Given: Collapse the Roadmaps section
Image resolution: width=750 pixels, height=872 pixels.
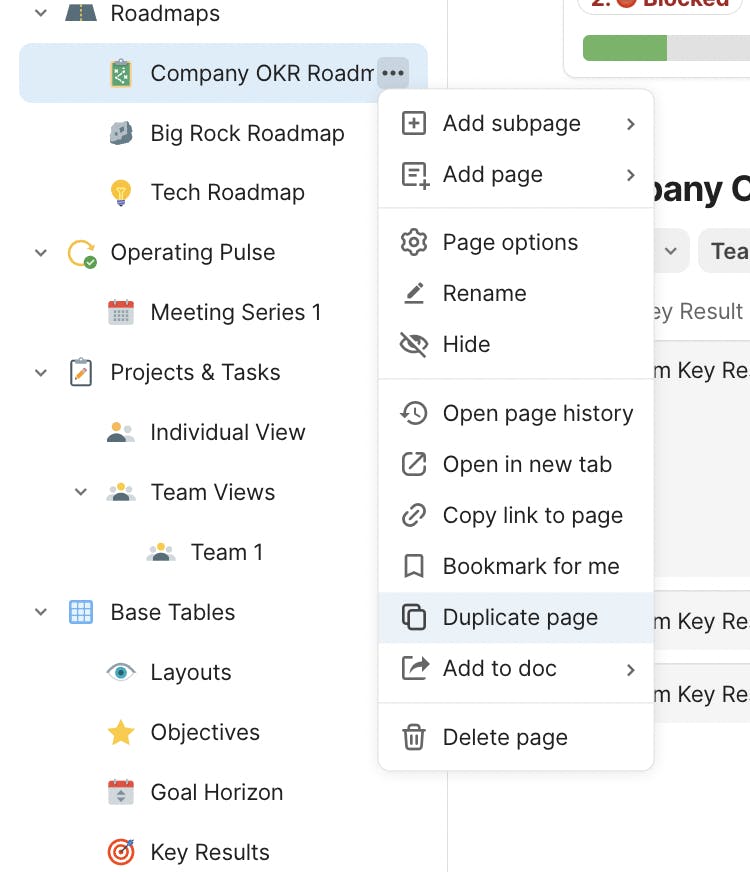Looking at the screenshot, I should click(41, 14).
